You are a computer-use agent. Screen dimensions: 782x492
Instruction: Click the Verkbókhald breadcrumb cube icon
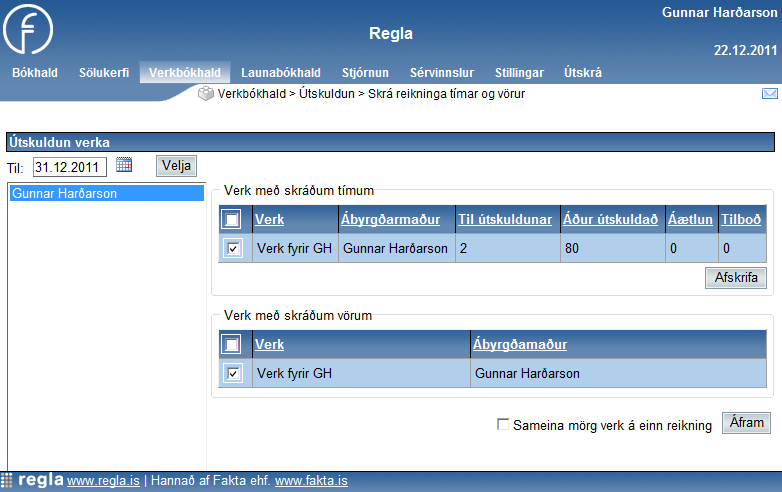pyautogui.click(x=206, y=94)
